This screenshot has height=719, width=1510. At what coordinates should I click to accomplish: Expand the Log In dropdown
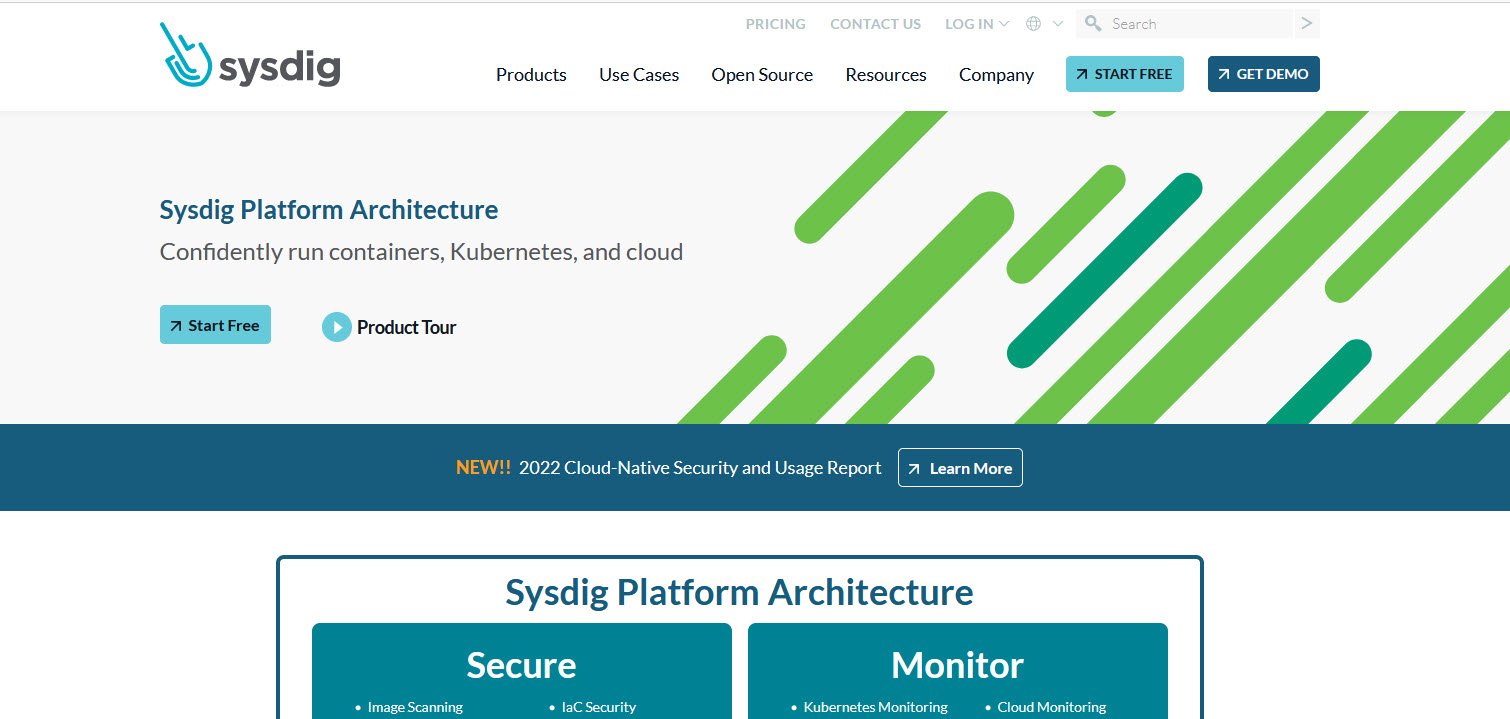tap(977, 24)
